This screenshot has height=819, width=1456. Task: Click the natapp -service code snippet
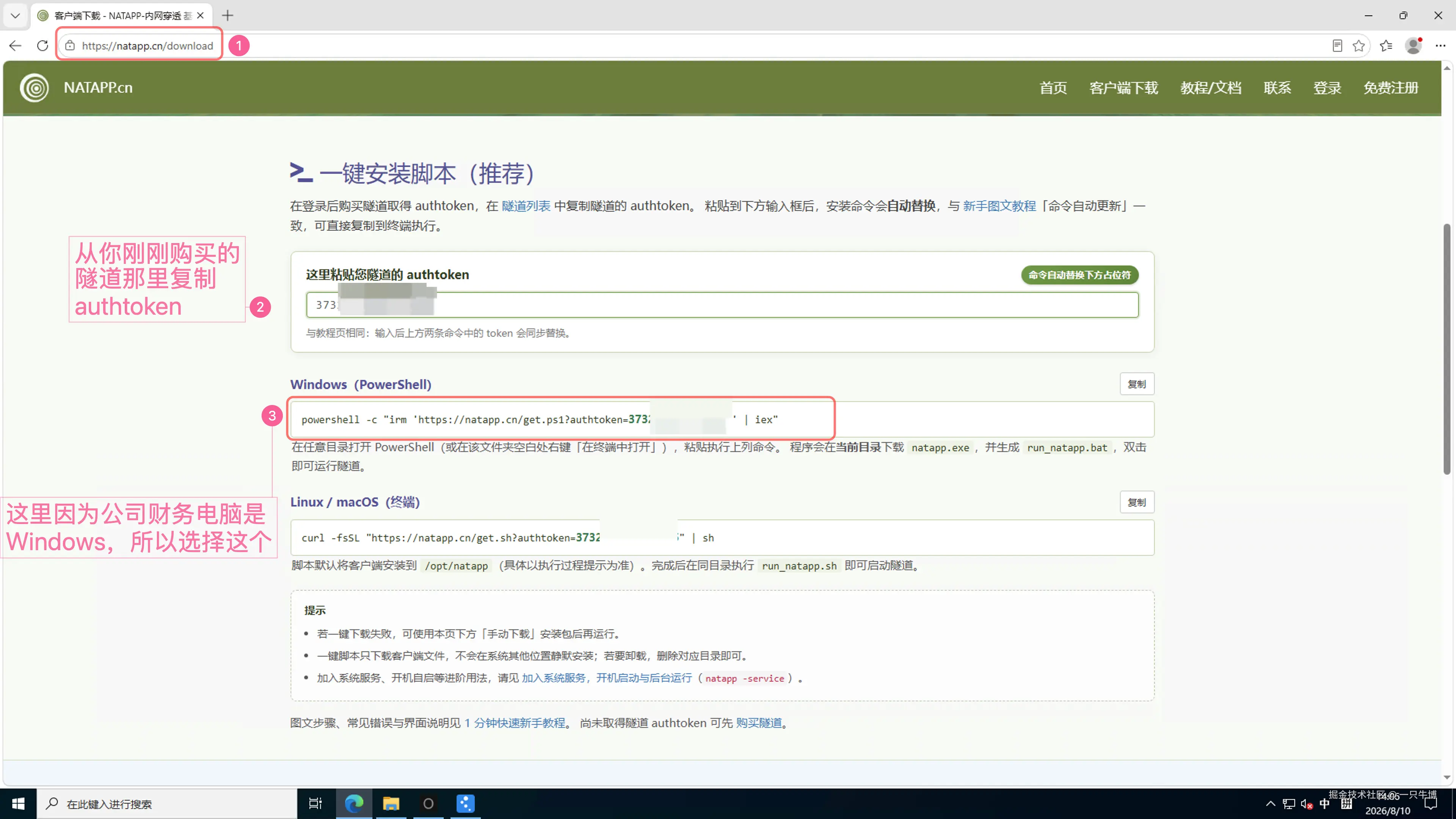click(x=744, y=678)
